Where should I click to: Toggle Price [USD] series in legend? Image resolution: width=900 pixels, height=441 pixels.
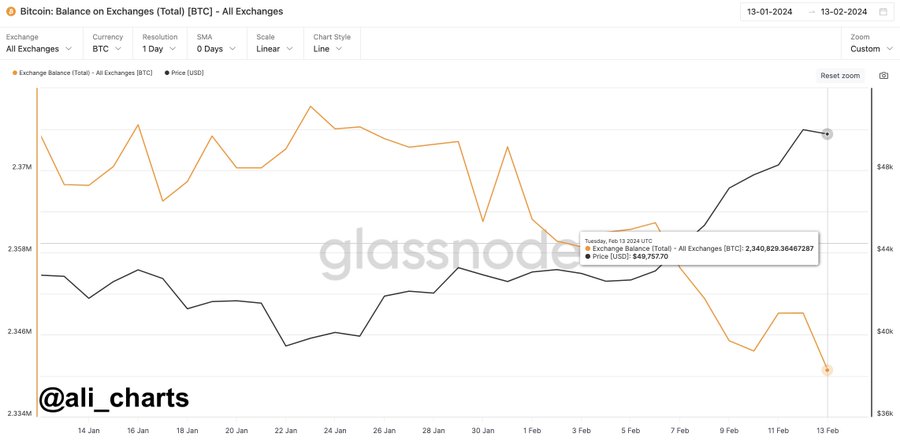[184, 72]
